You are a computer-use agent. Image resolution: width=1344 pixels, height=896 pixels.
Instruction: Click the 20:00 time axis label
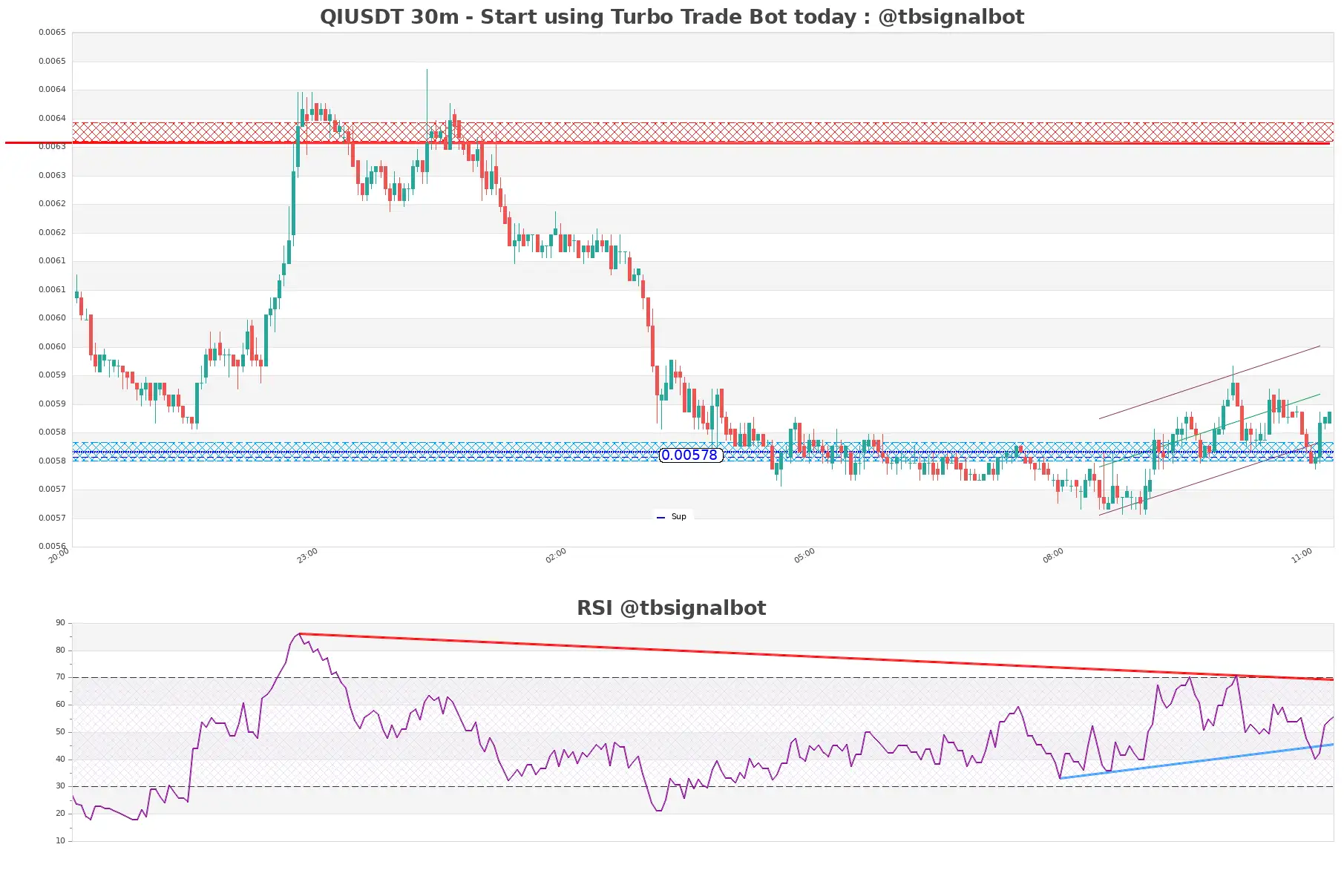click(59, 556)
